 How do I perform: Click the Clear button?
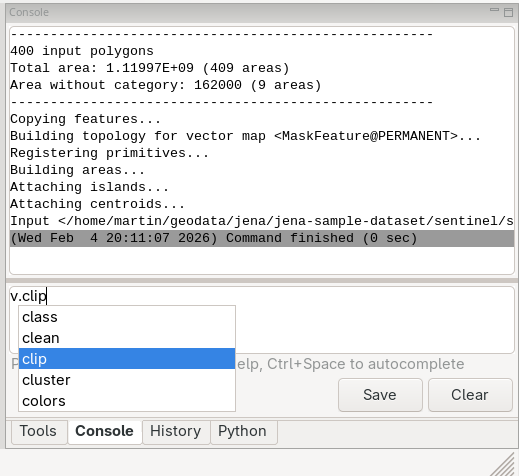(x=470, y=395)
